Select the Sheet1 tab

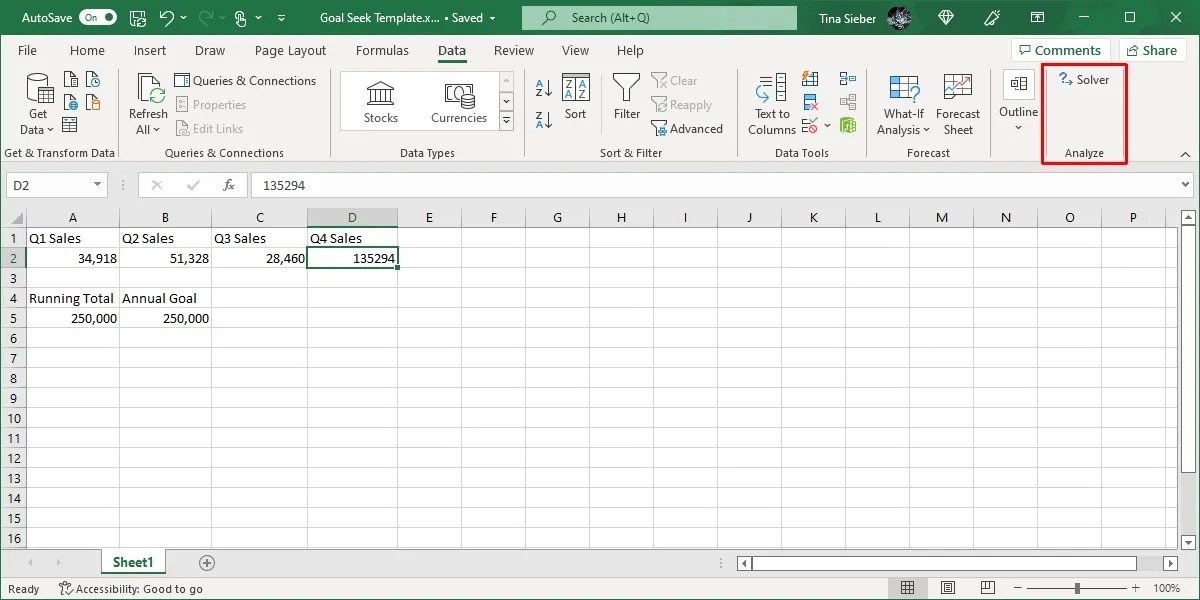[133, 561]
